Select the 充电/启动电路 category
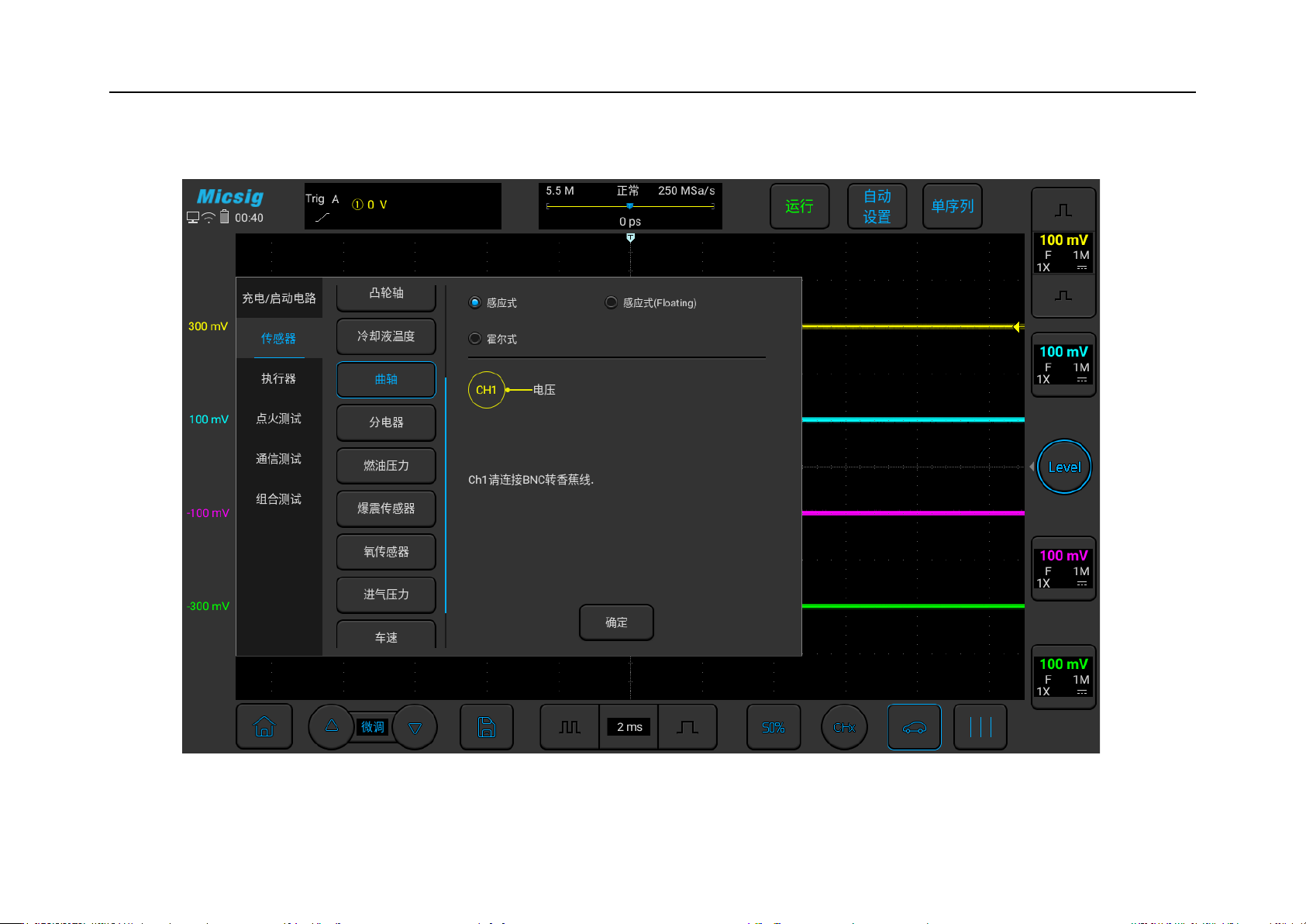1306x924 pixels. pos(279,298)
